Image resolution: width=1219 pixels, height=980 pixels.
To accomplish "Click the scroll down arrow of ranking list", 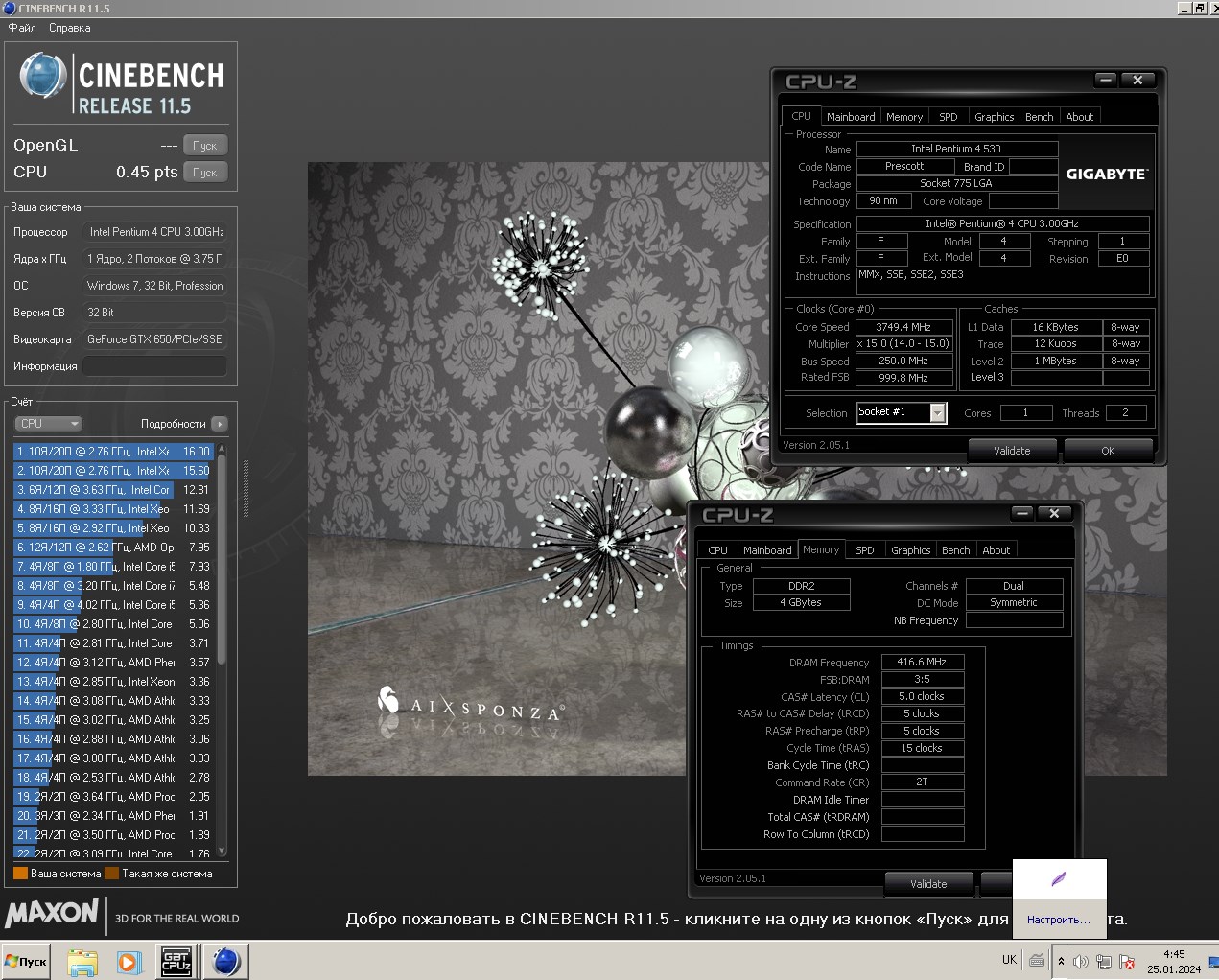I will (222, 851).
